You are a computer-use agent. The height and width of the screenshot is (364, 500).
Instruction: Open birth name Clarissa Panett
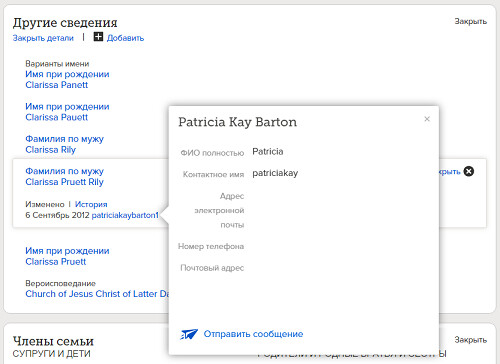[x=57, y=85]
